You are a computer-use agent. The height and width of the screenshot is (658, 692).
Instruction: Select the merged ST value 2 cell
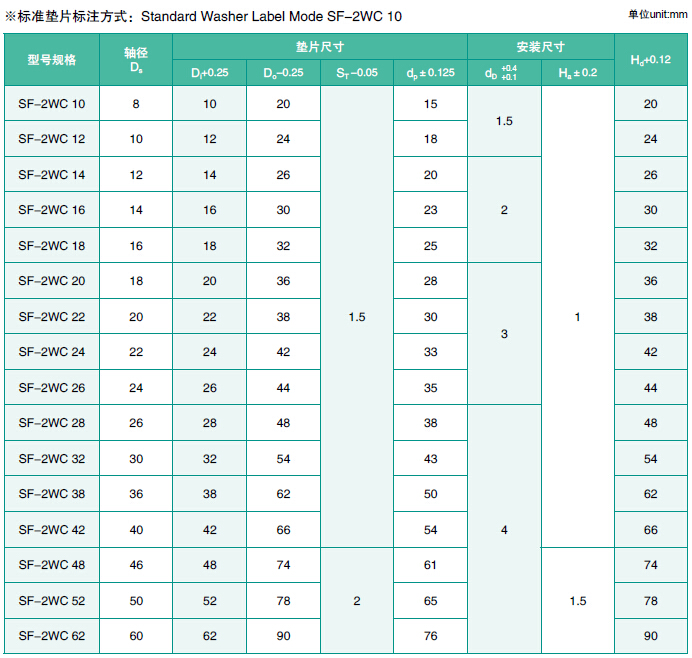pos(357,601)
